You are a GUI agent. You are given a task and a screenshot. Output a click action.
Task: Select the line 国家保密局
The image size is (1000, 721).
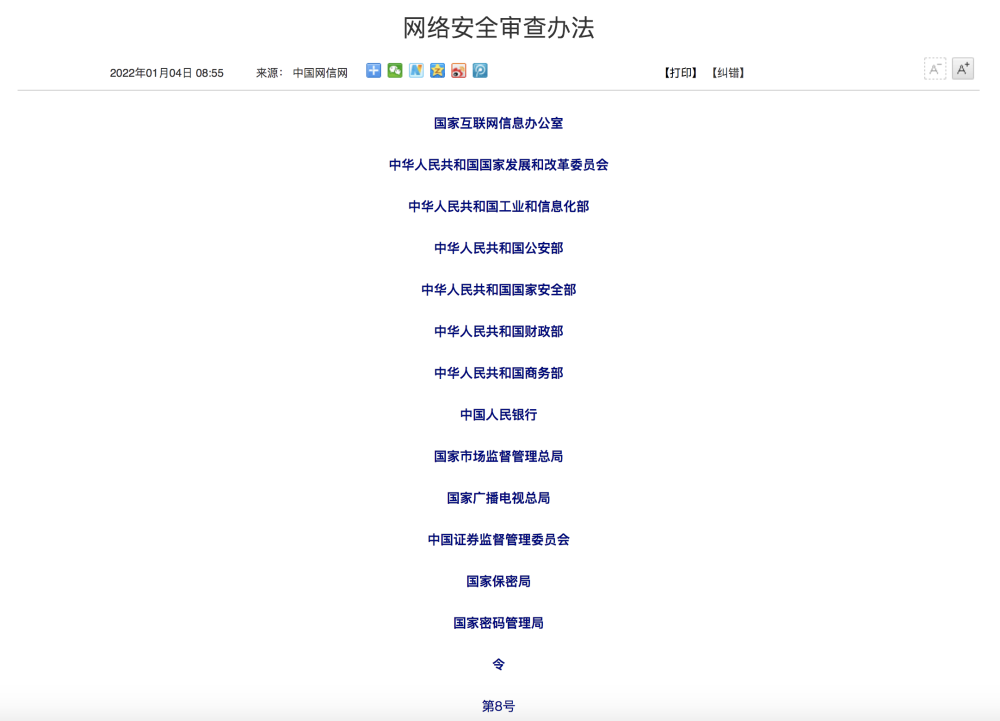499,581
